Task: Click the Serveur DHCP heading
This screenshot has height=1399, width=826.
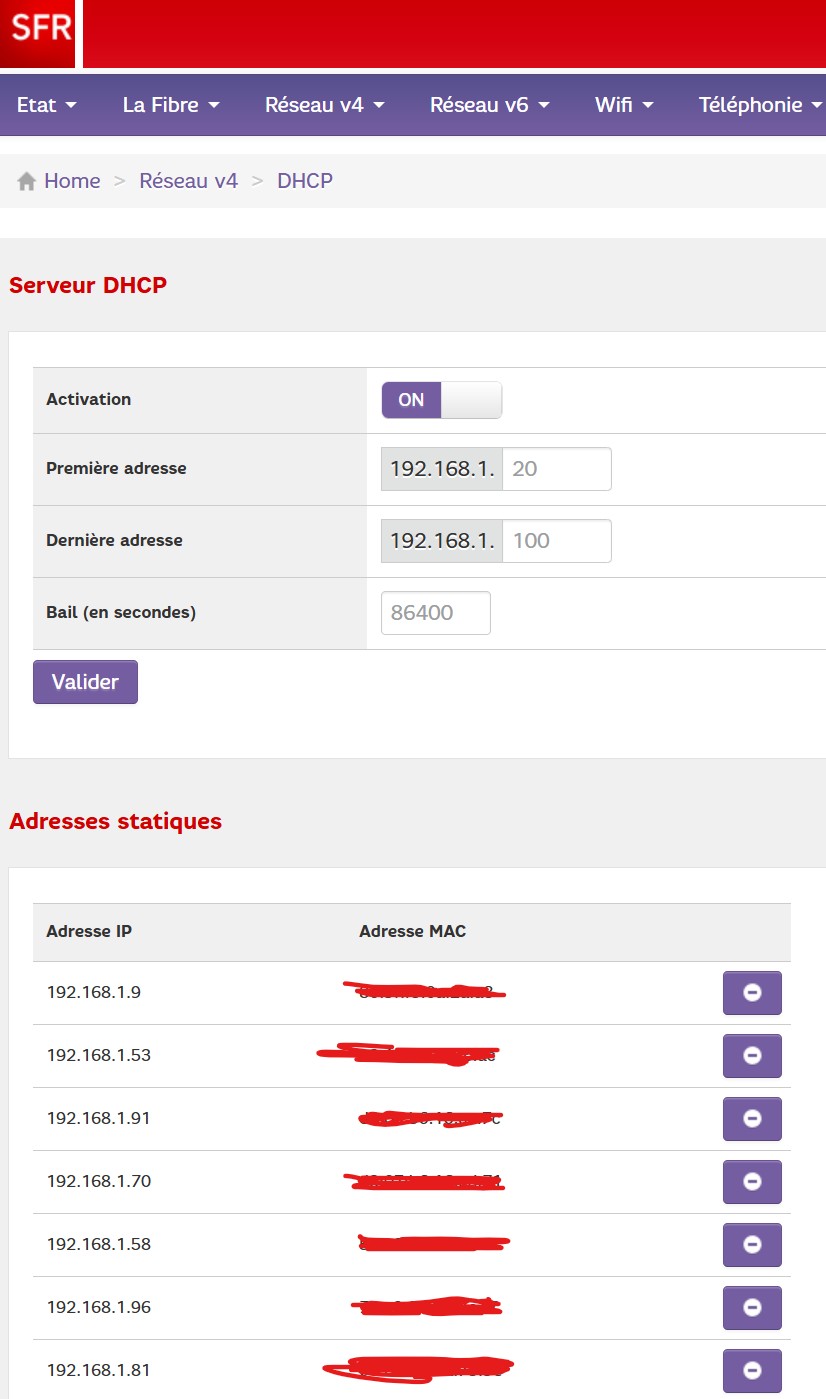Action: pyautogui.click(x=88, y=286)
